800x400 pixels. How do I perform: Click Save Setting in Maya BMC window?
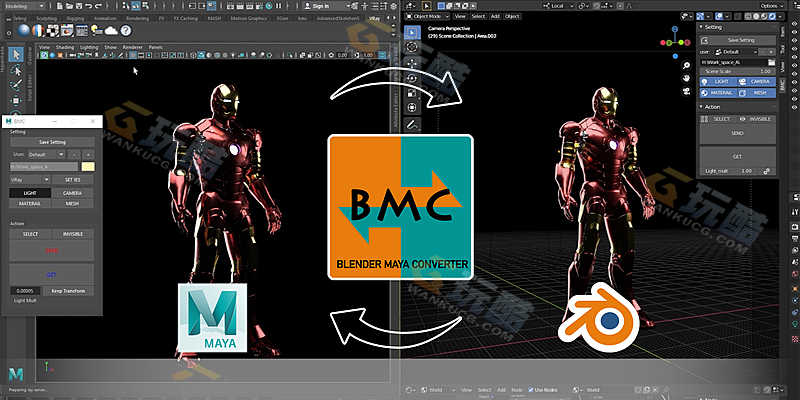click(x=52, y=142)
